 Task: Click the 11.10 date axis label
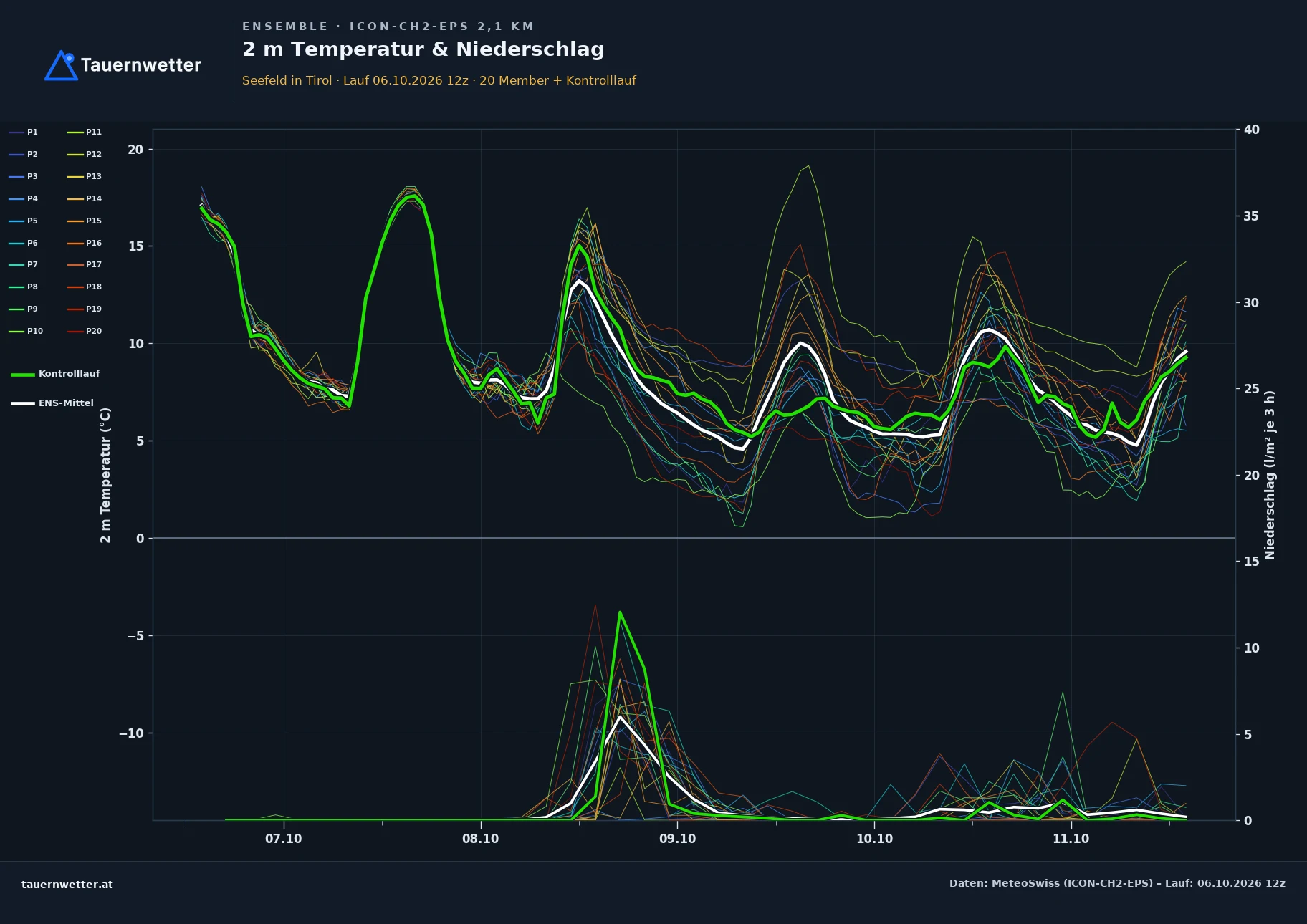pos(1071,839)
